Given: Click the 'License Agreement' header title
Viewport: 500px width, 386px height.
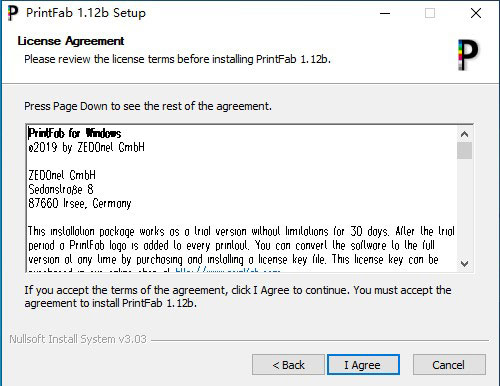Looking at the screenshot, I should (x=71, y=41).
